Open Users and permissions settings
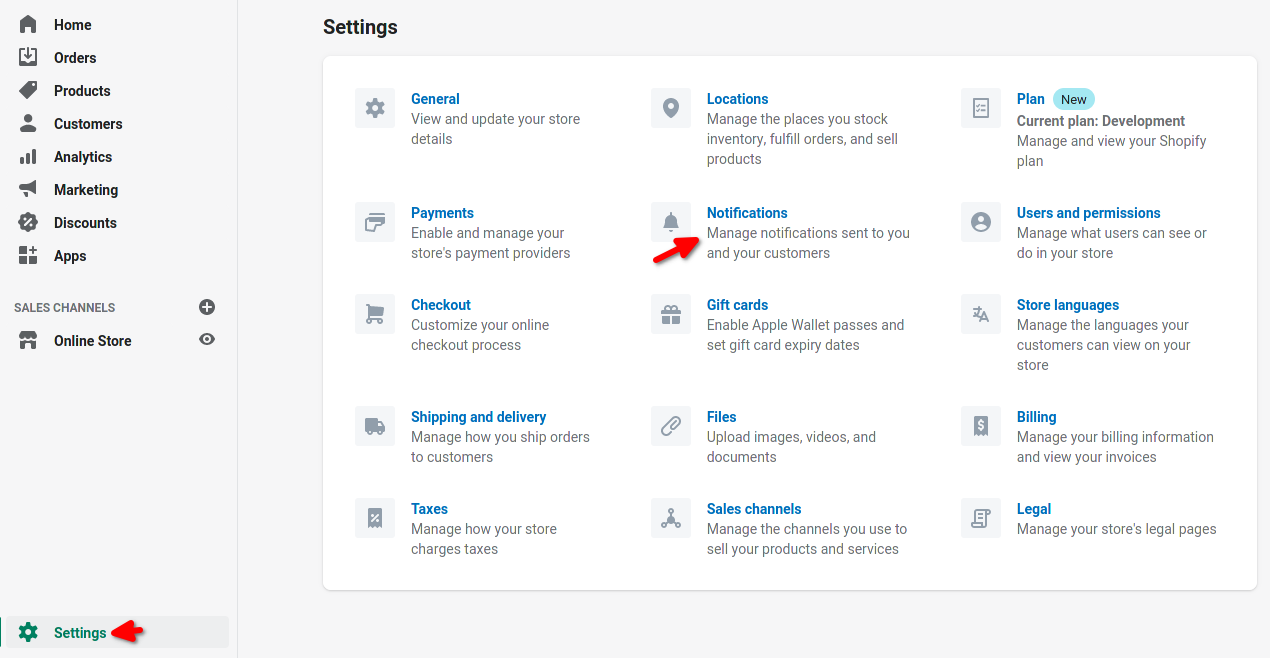Viewport: 1270px width, 658px height. [x=1088, y=212]
